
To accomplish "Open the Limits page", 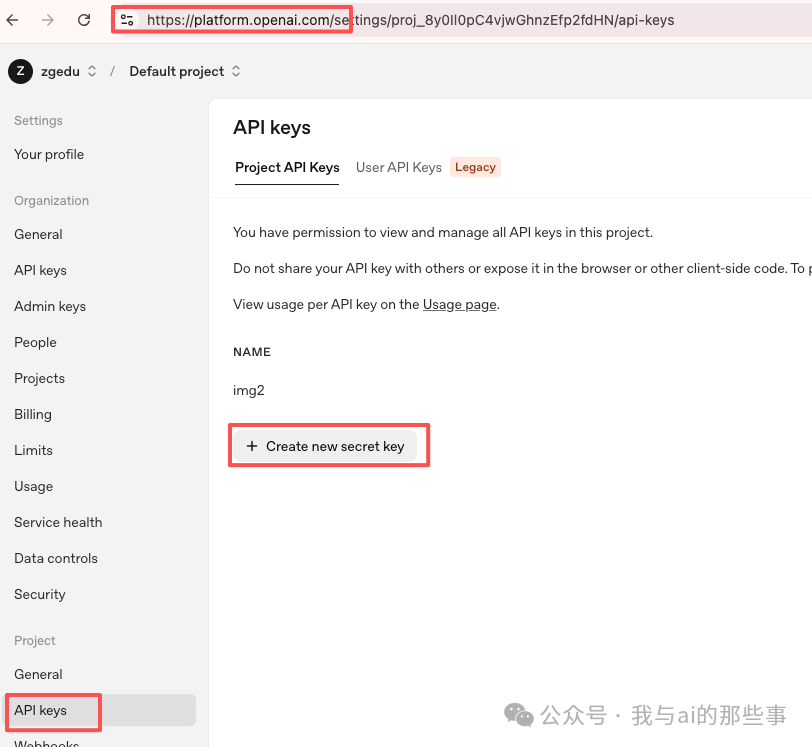I will click(x=34, y=450).
